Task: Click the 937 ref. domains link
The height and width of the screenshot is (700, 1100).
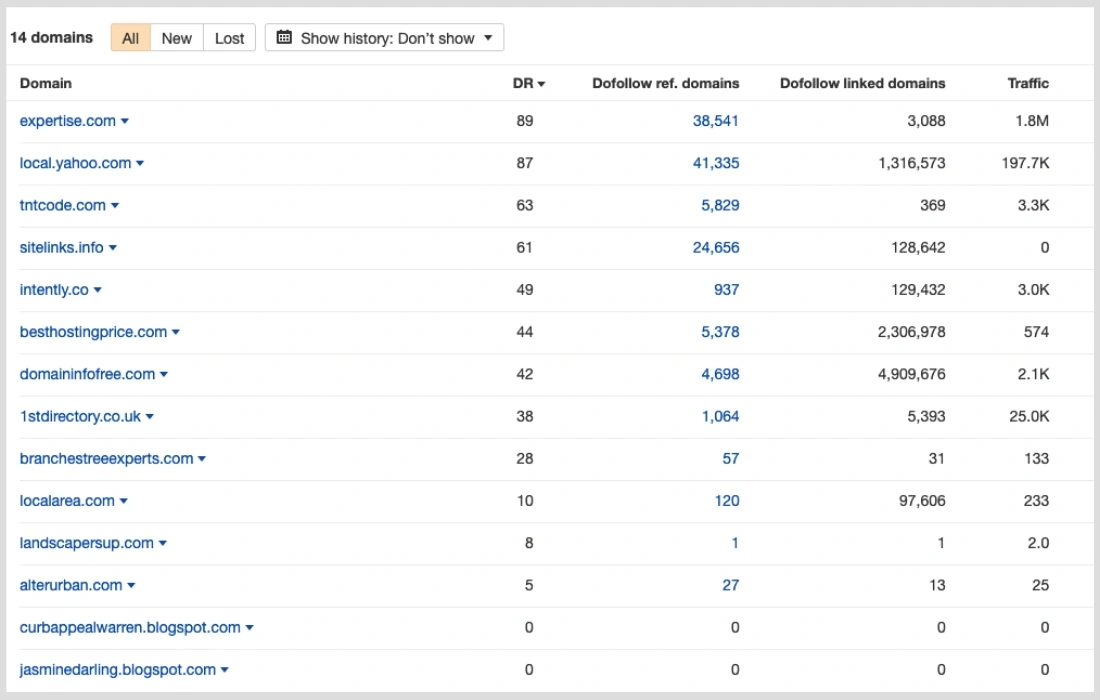Action: point(726,290)
